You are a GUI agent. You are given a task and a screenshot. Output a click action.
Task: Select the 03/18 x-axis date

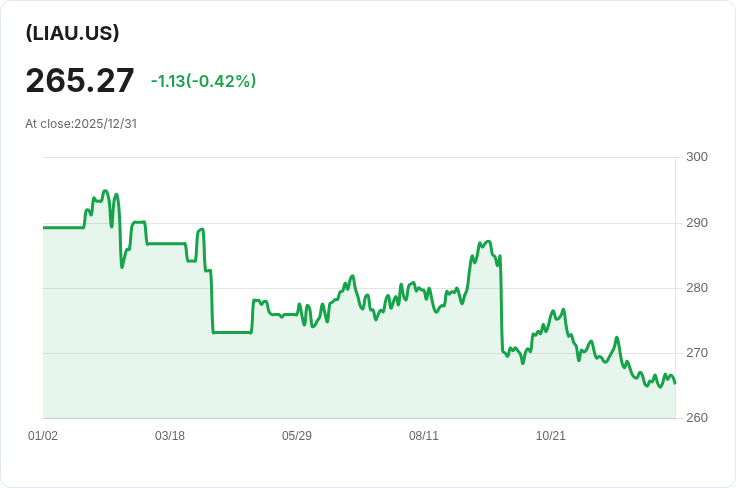[170, 436]
